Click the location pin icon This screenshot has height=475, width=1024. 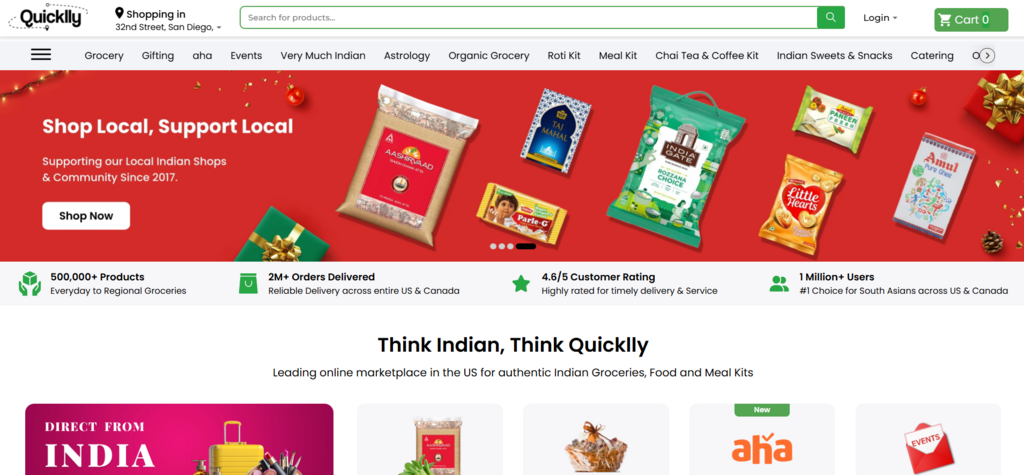click(120, 13)
